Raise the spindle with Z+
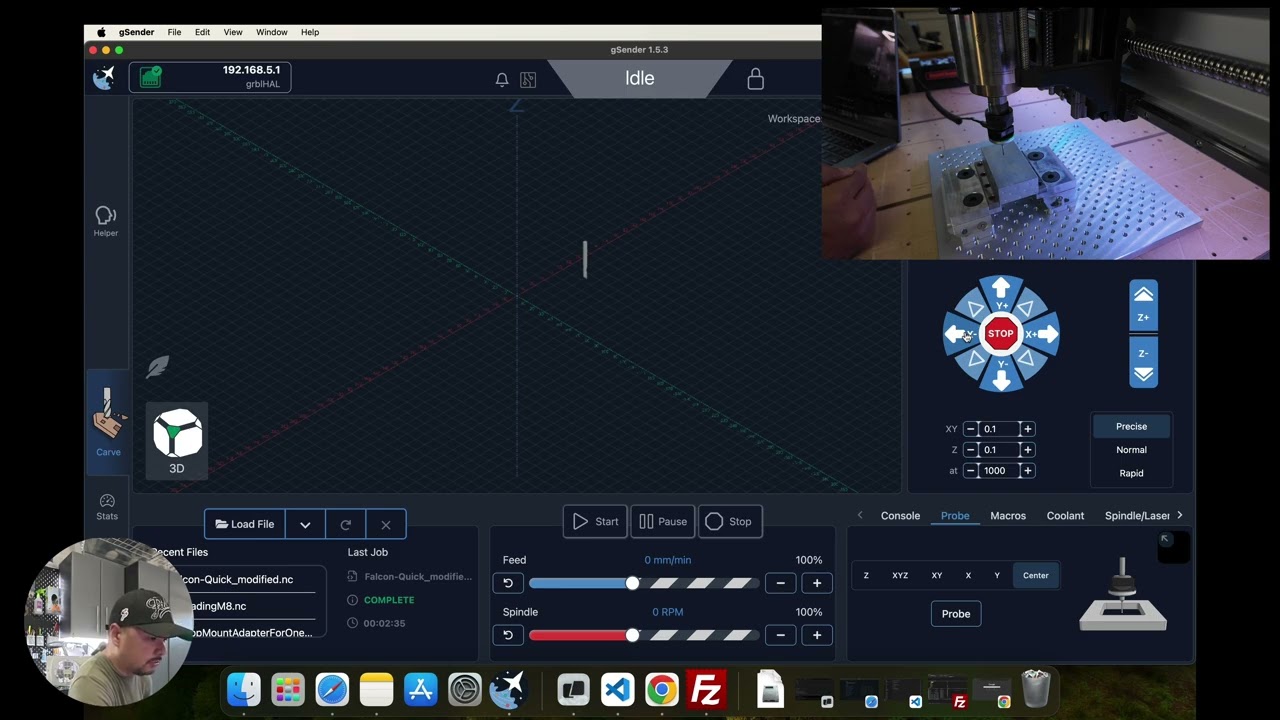This screenshot has width=1280, height=720. [x=1143, y=305]
